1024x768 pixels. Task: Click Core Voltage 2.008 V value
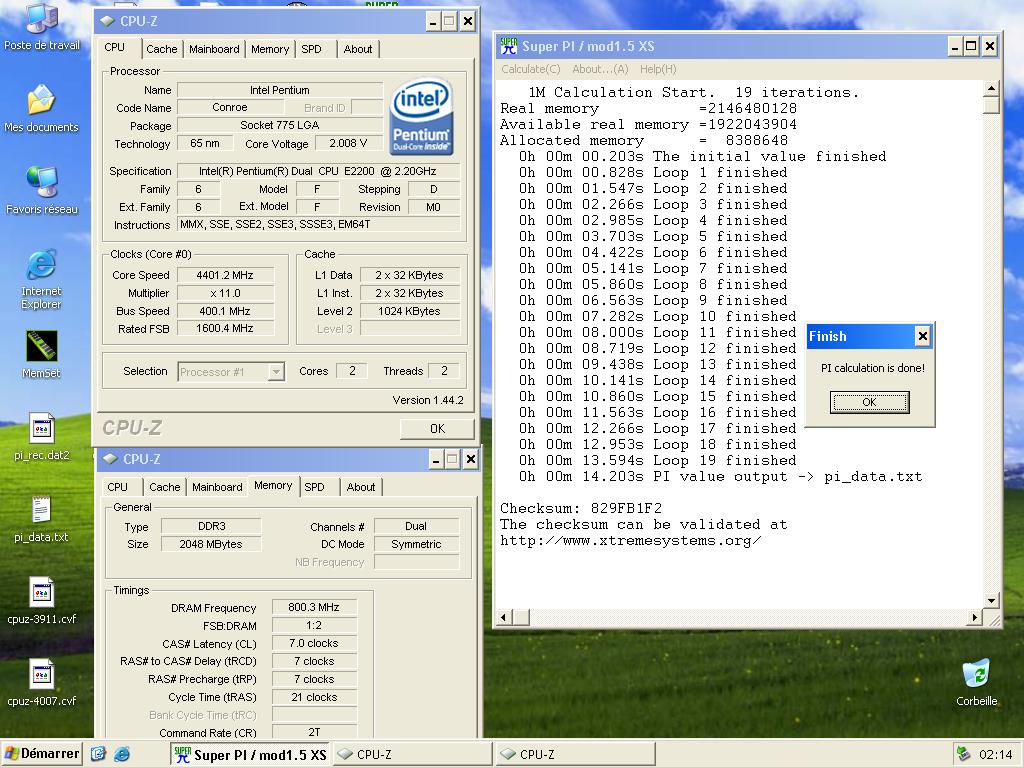pos(348,144)
